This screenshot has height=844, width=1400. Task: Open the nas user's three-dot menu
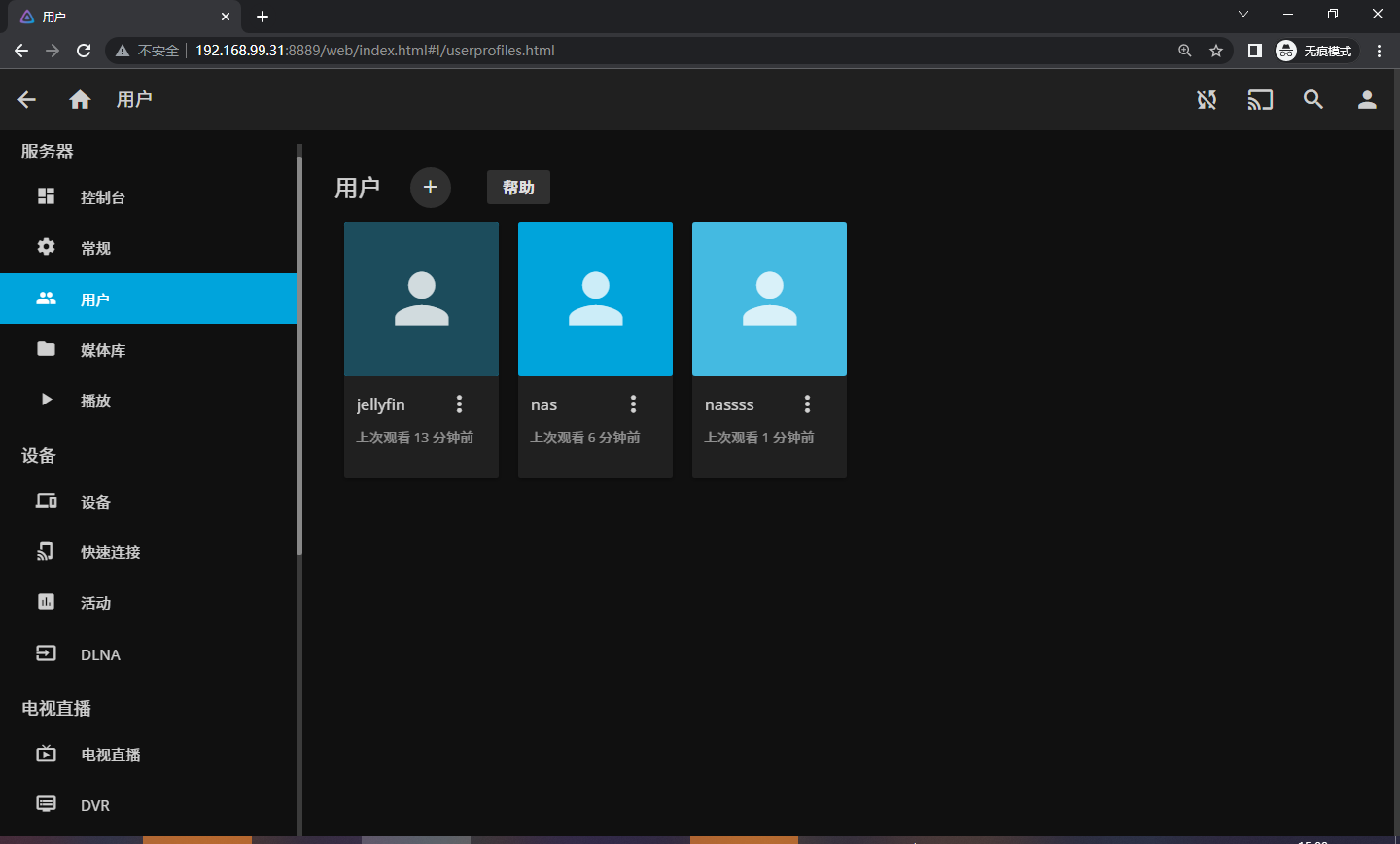pyautogui.click(x=633, y=404)
